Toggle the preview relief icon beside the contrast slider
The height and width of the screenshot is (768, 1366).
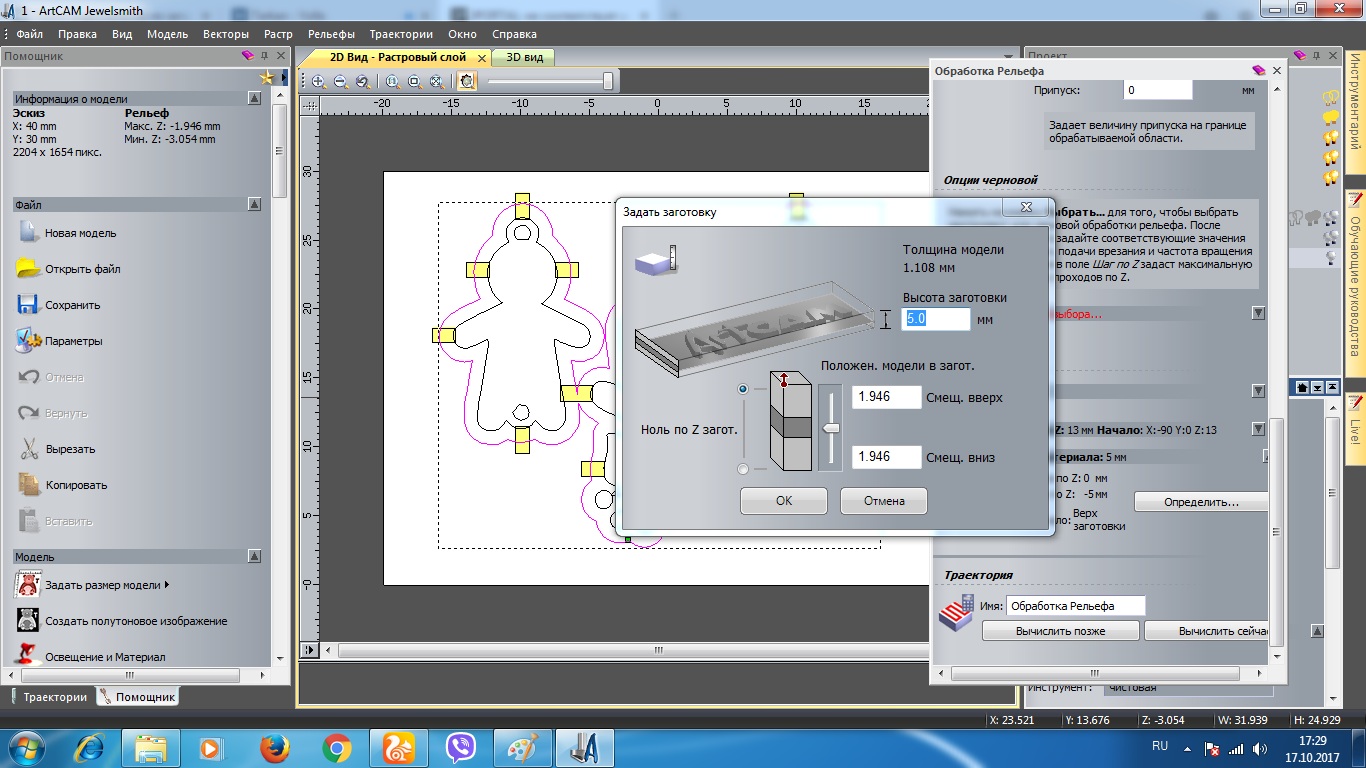pos(466,82)
